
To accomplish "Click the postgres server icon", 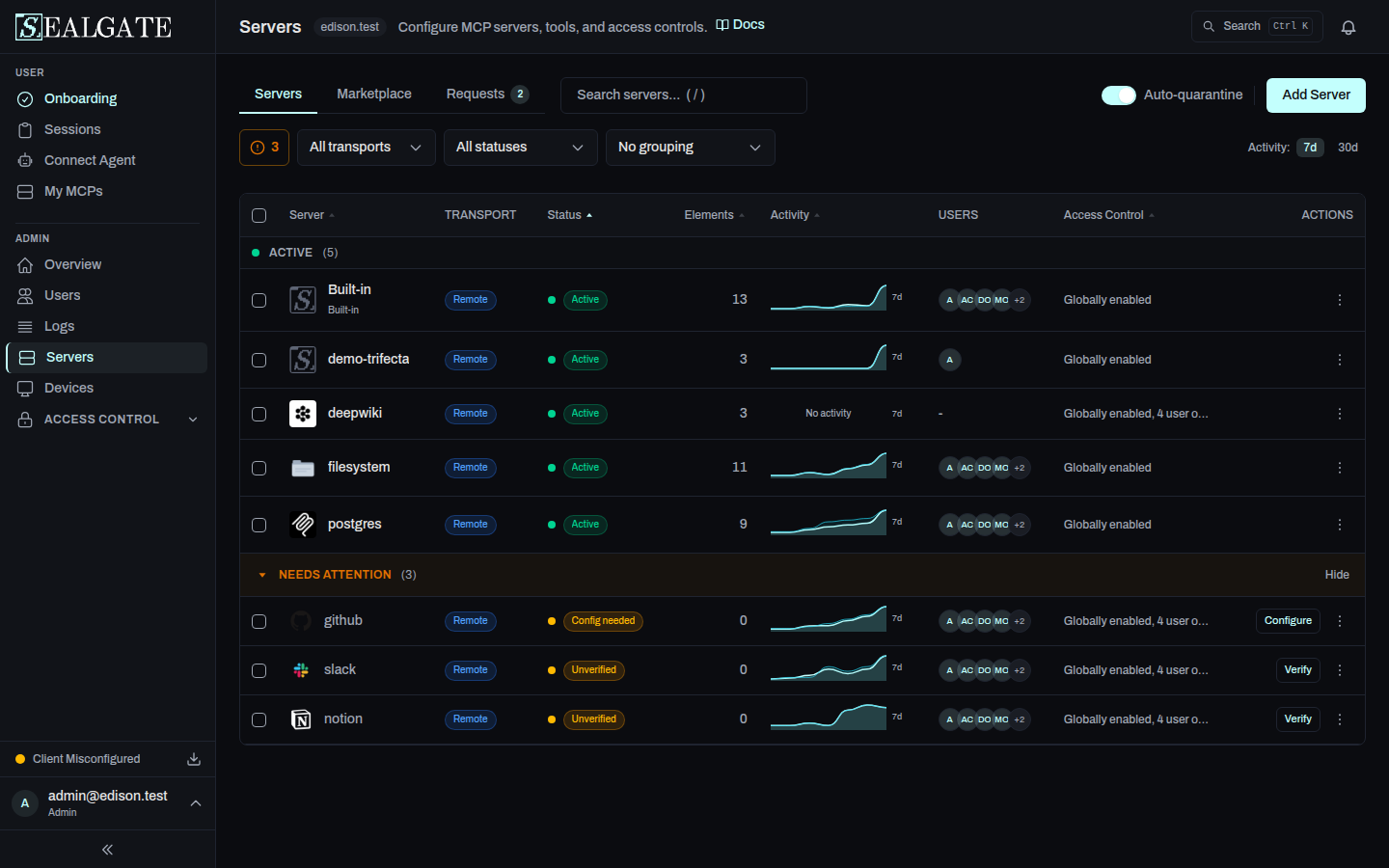I will point(303,525).
